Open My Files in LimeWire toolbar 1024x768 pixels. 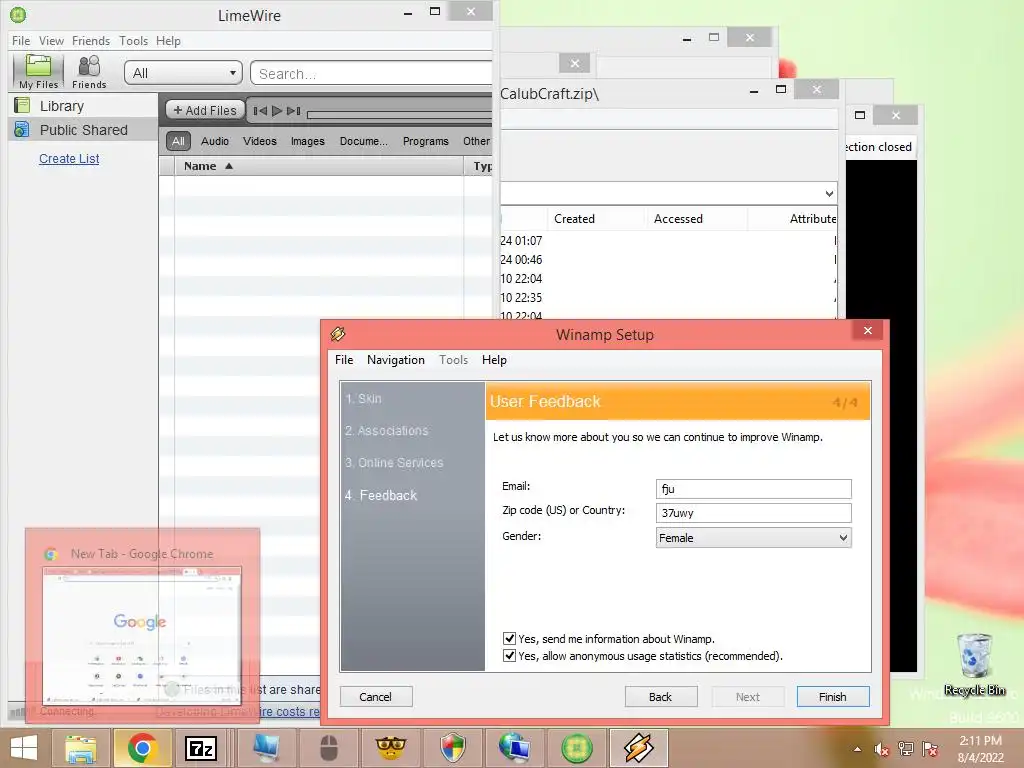click(39, 71)
